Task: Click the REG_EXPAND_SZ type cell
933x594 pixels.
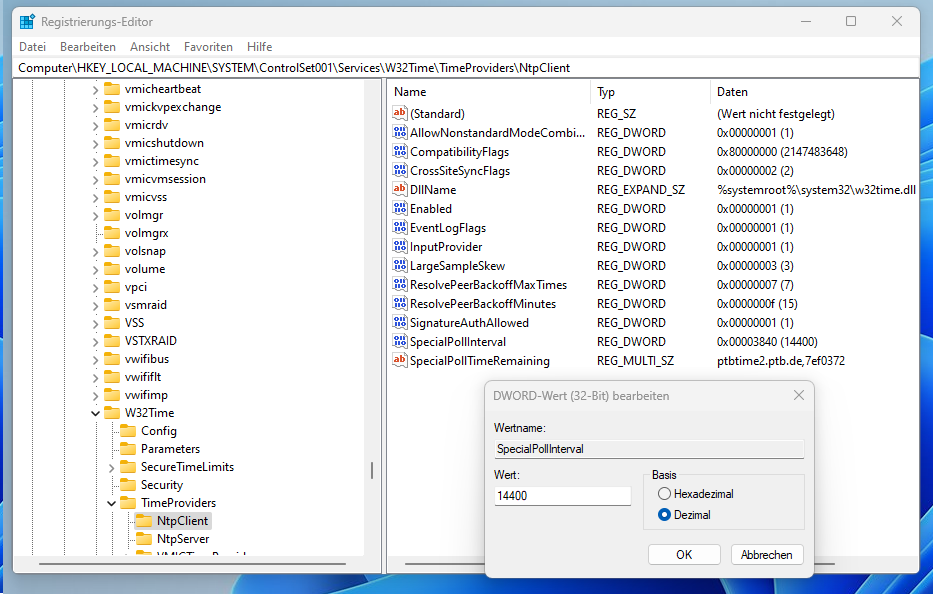Action: click(x=641, y=190)
